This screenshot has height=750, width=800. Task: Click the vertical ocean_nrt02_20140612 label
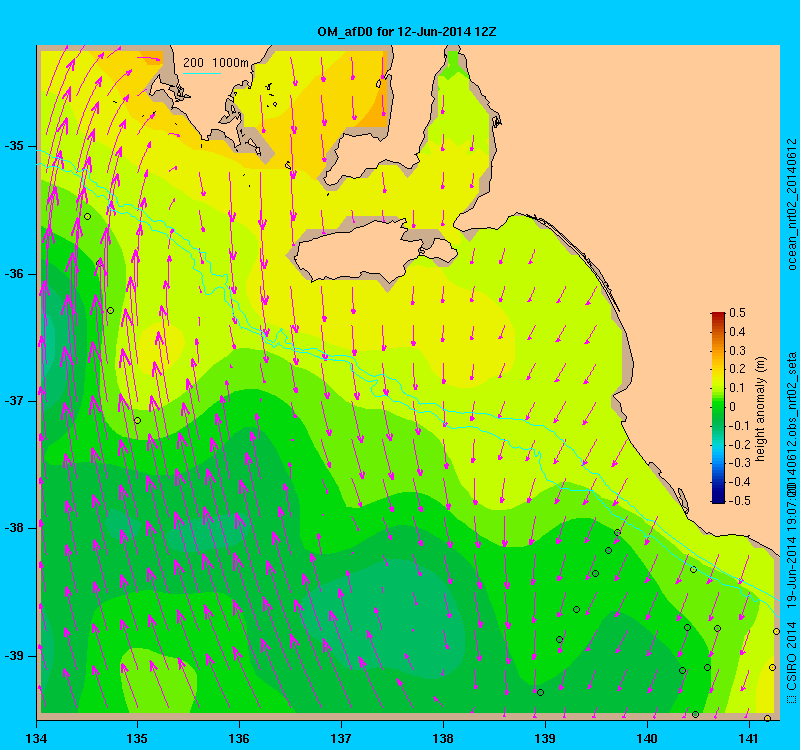[791, 204]
